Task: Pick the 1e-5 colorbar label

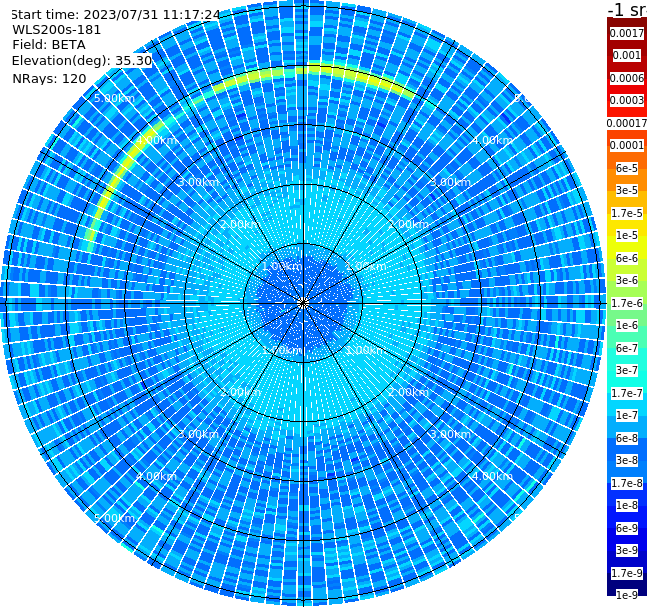Action: point(627,235)
